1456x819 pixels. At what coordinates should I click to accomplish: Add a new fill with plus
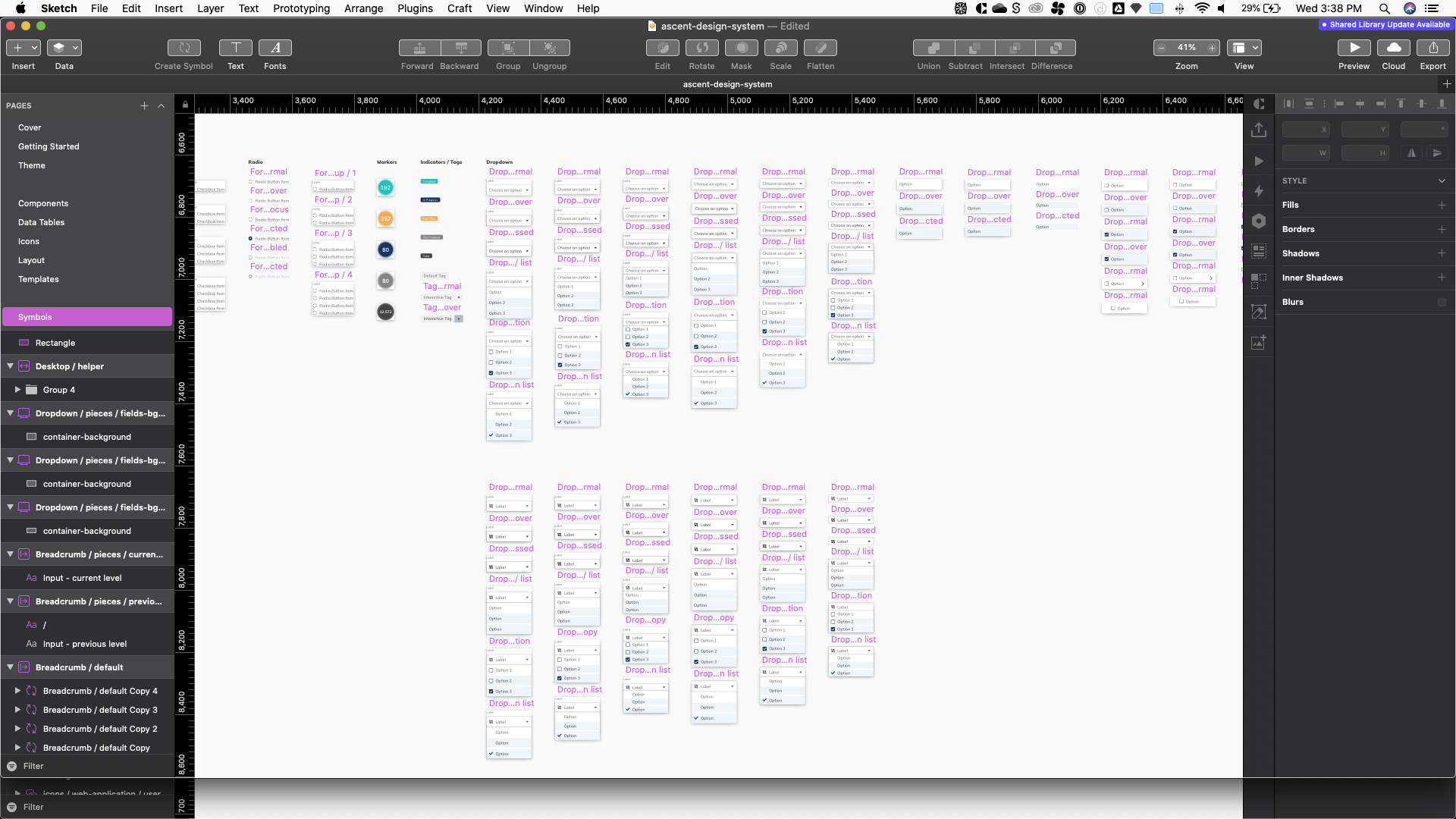(1442, 205)
